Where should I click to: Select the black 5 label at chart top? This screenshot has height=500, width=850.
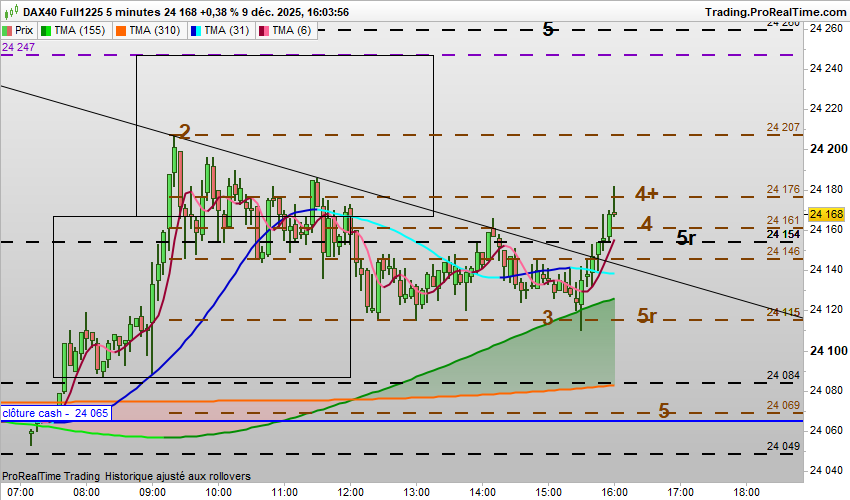[x=548, y=30]
